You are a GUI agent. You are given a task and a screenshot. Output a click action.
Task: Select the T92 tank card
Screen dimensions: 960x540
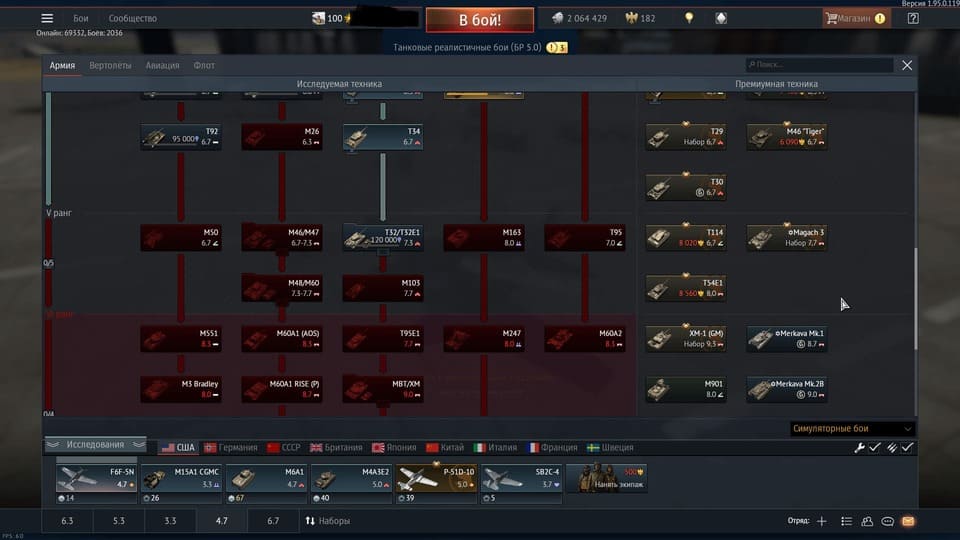[x=181, y=137]
